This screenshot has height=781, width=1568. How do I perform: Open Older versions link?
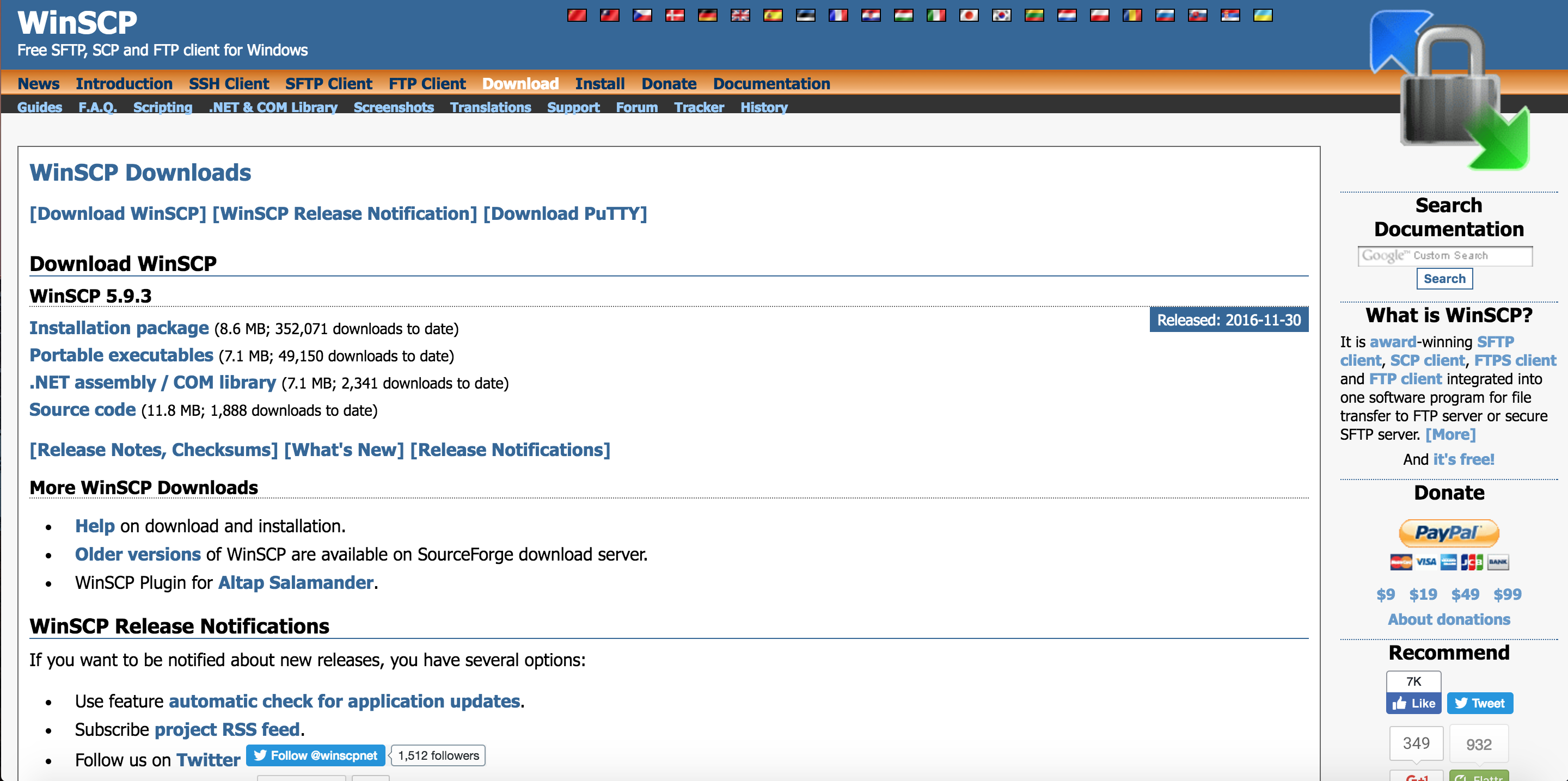[x=138, y=555]
